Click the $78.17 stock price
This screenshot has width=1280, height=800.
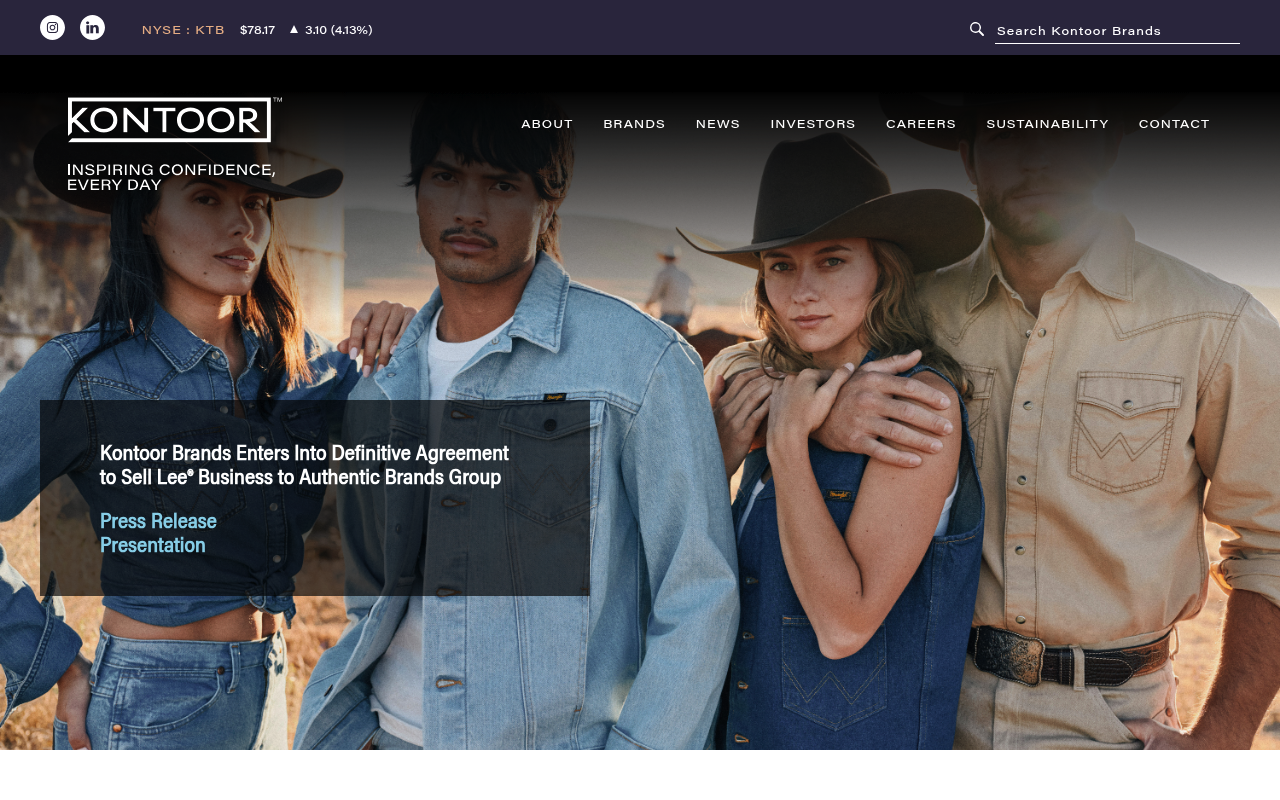(x=257, y=30)
